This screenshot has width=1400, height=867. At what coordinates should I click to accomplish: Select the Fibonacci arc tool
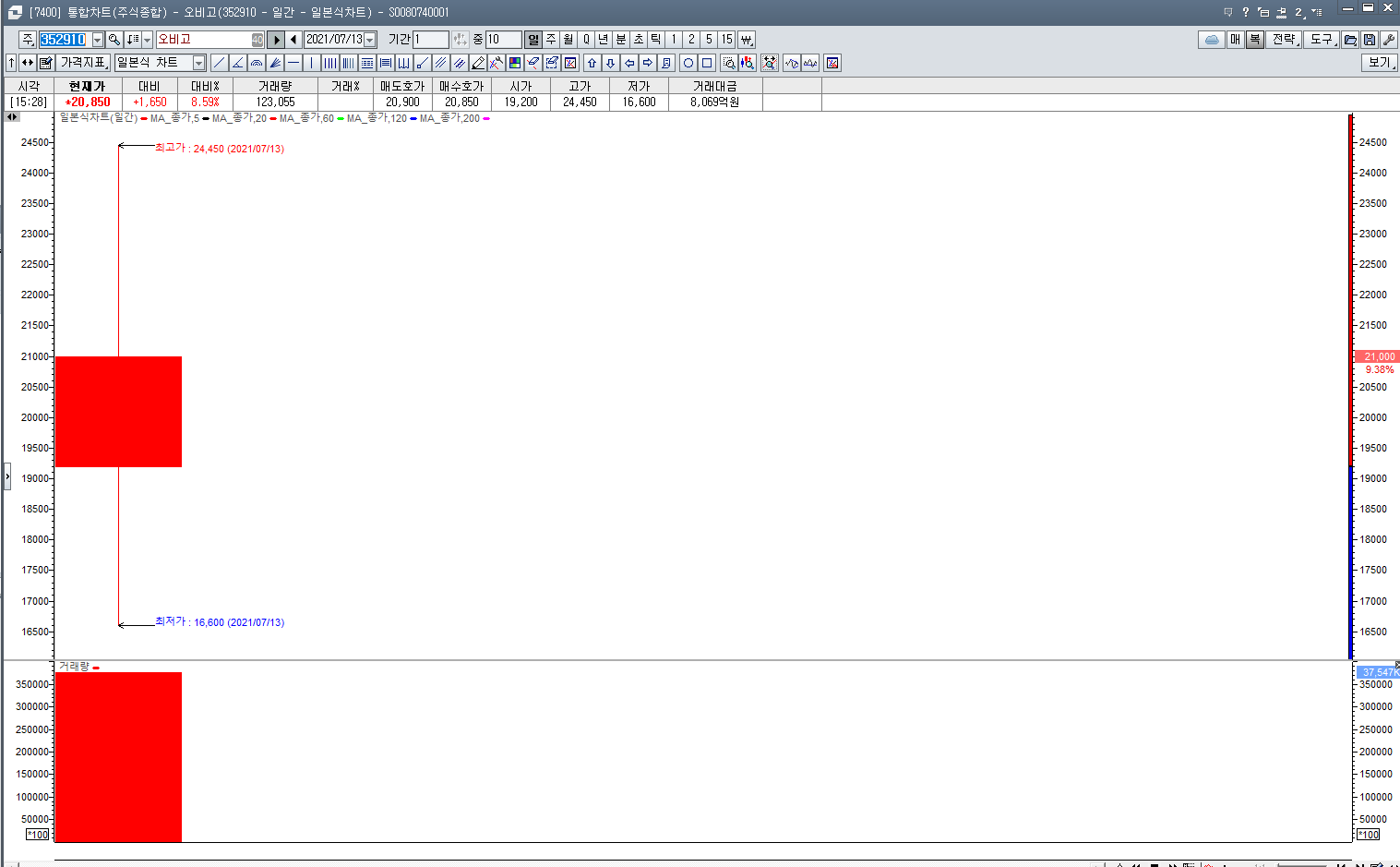256,63
